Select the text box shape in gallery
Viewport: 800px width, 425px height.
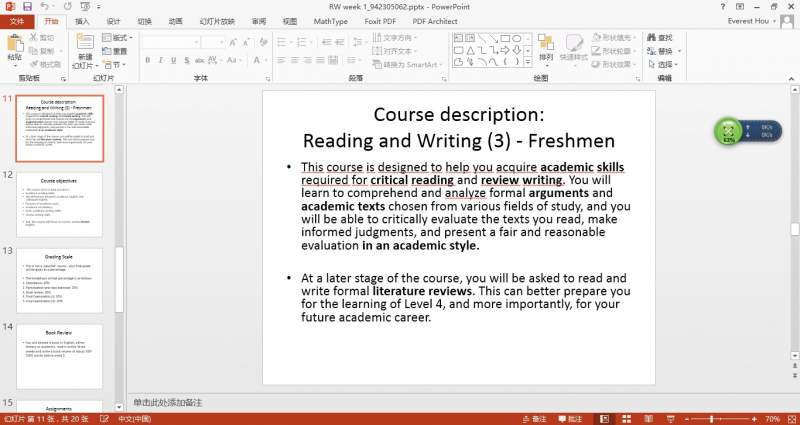tap(458, 38)
